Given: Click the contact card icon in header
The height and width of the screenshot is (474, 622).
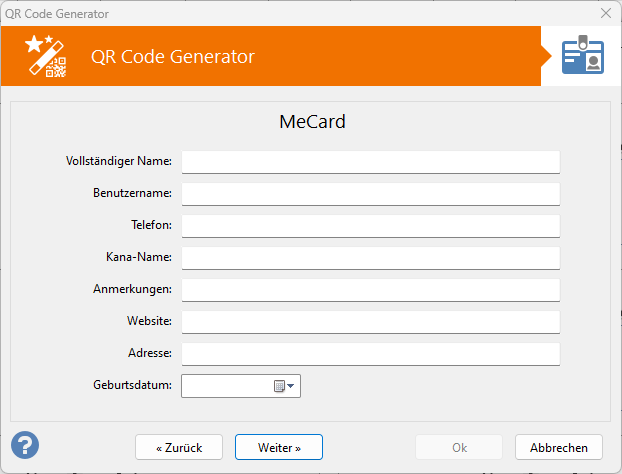Looking at the screenshot, I should coord(582,56).
